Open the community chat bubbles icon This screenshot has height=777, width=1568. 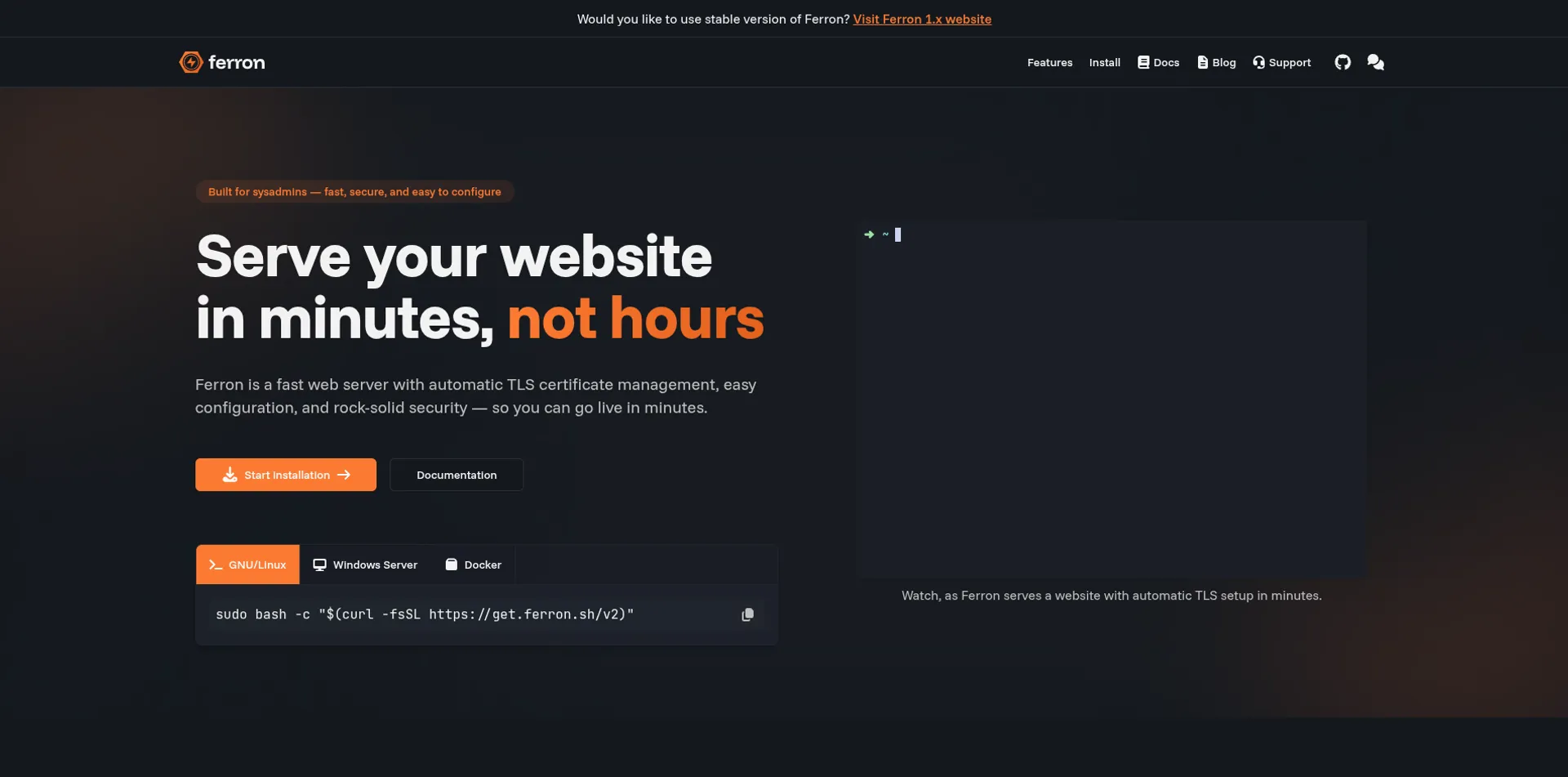(x=1375, y=62)
